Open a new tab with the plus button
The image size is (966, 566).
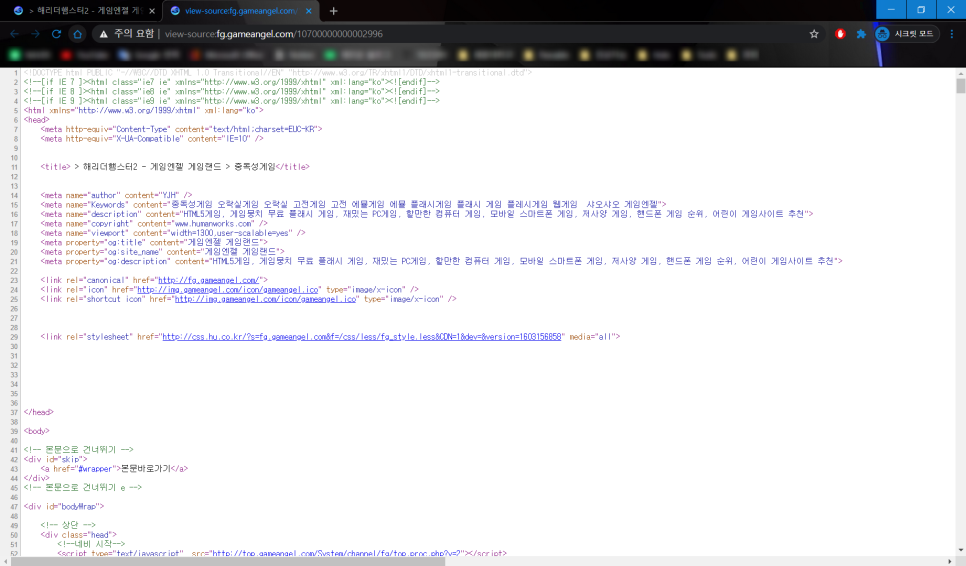click(333, 10)
